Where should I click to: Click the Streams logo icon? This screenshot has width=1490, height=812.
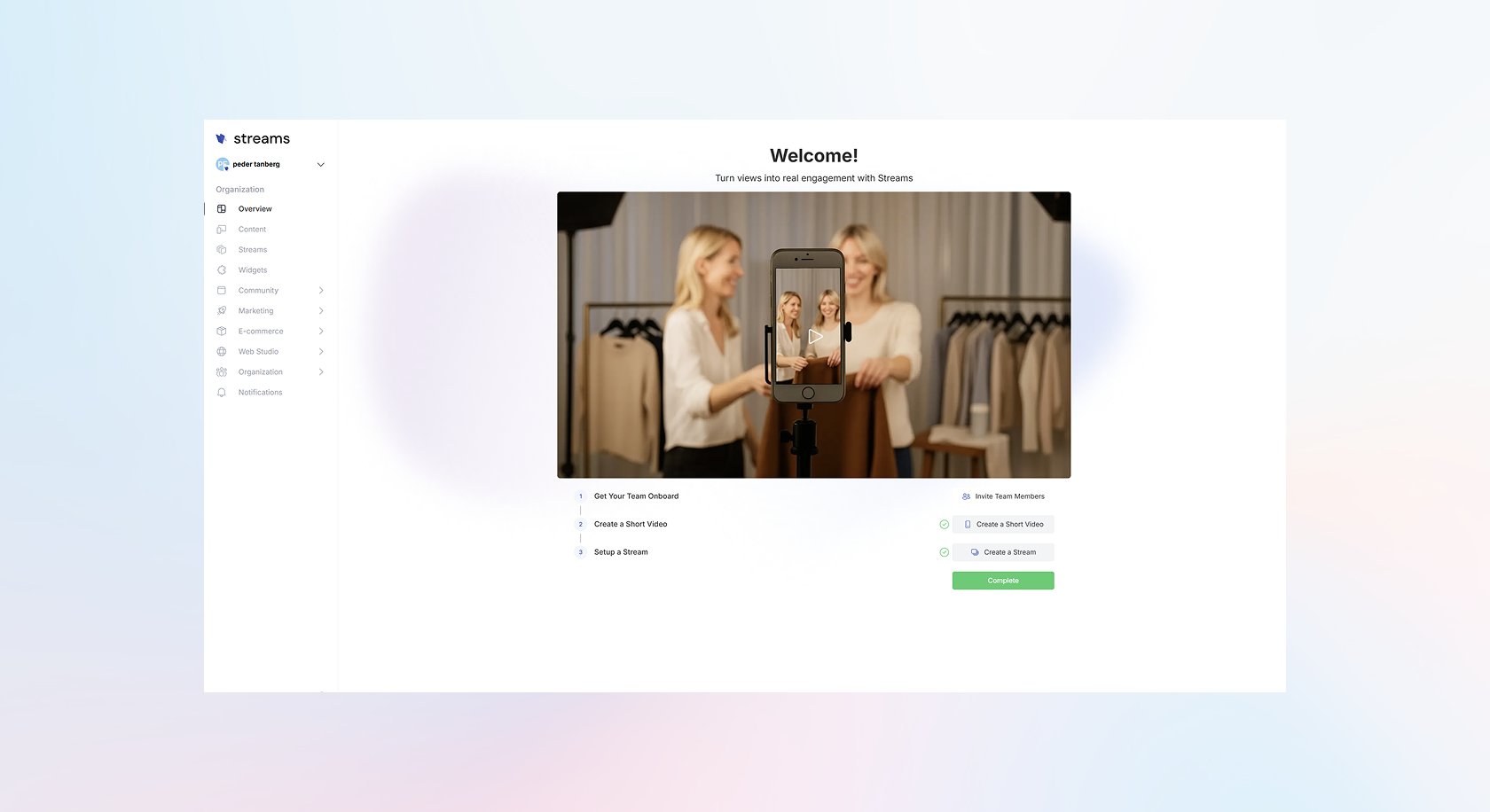click(221, 139)
